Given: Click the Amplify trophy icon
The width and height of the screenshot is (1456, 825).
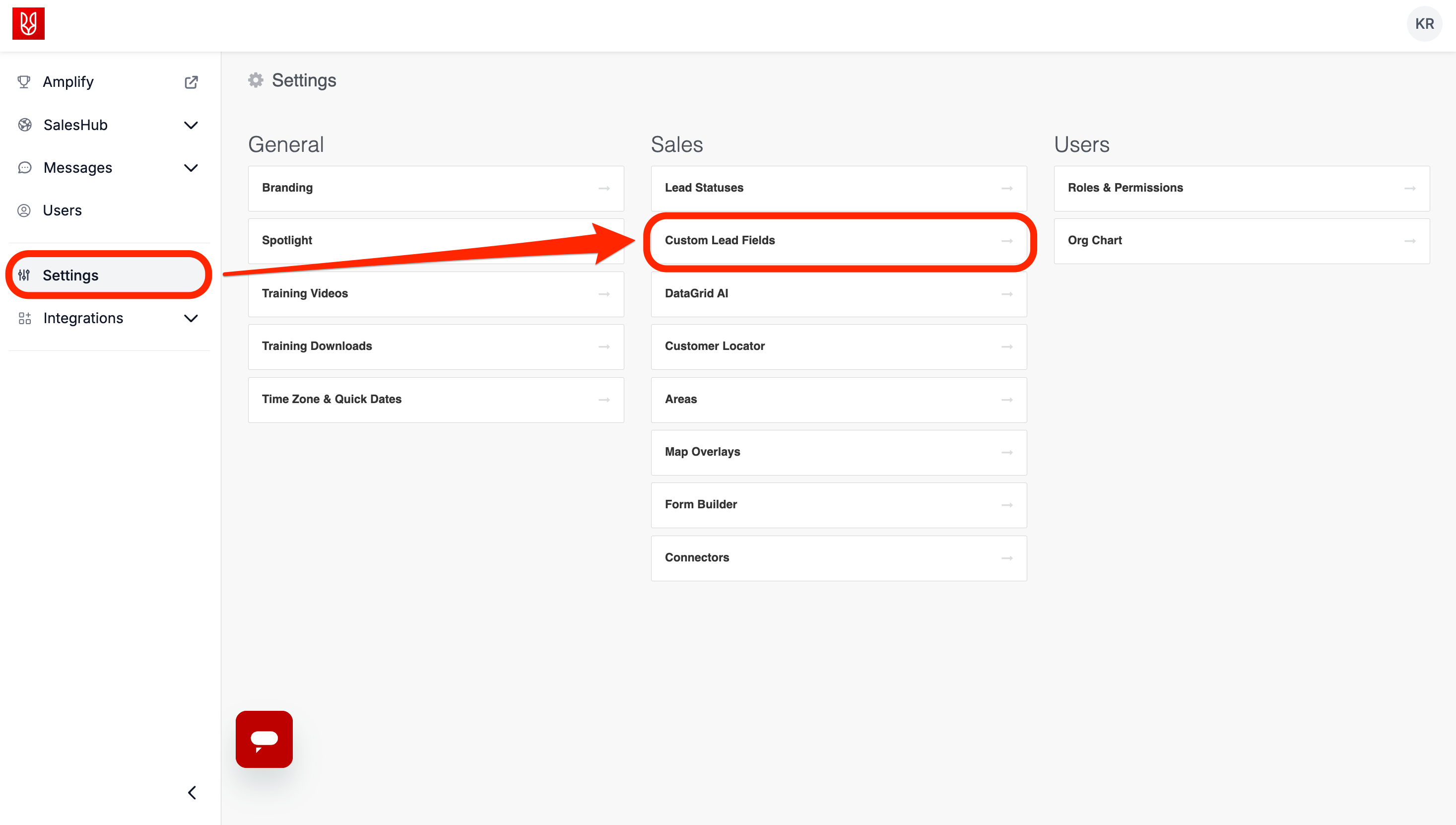Looking at the screenshot, I should pos(24,82).
